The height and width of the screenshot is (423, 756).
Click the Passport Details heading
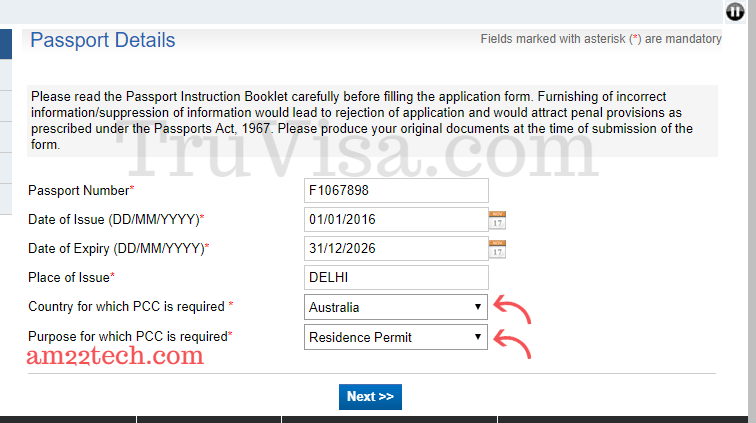pos(103,41)
